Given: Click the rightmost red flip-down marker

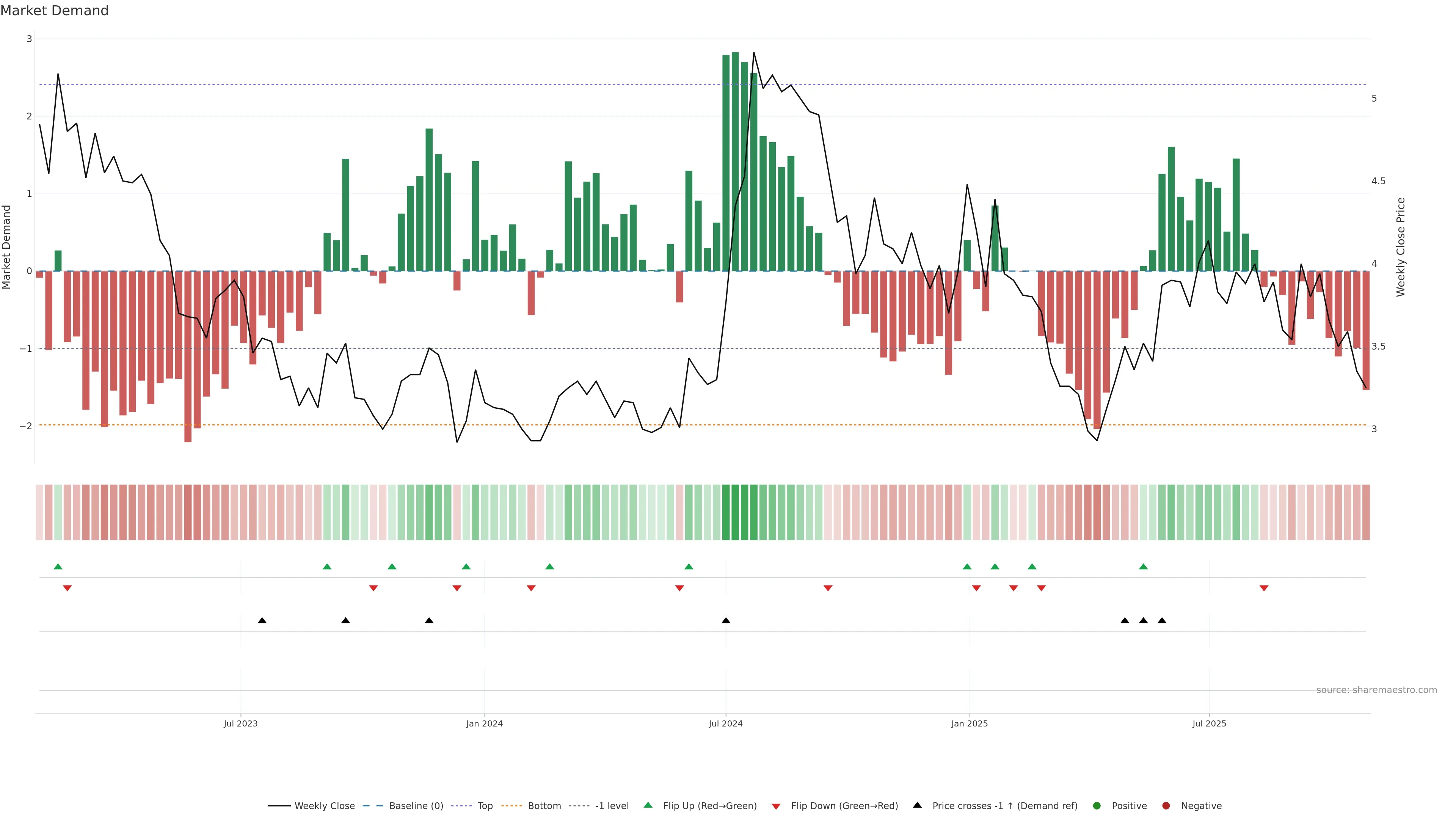Looking at the screenshot, I should coord(1264,588).
